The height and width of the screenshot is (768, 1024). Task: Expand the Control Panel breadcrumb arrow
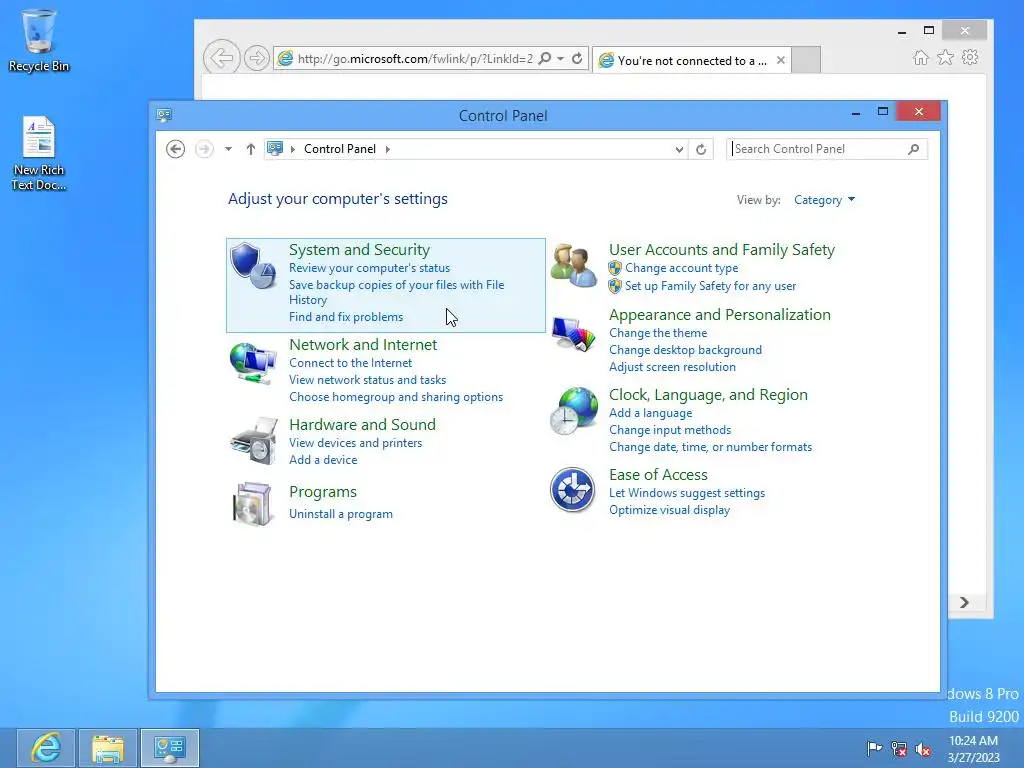click(x=388, y=149)
